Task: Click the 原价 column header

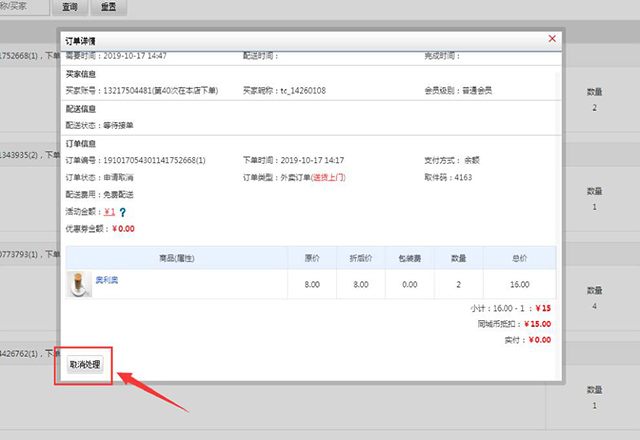Action: [x=311, y=257]
